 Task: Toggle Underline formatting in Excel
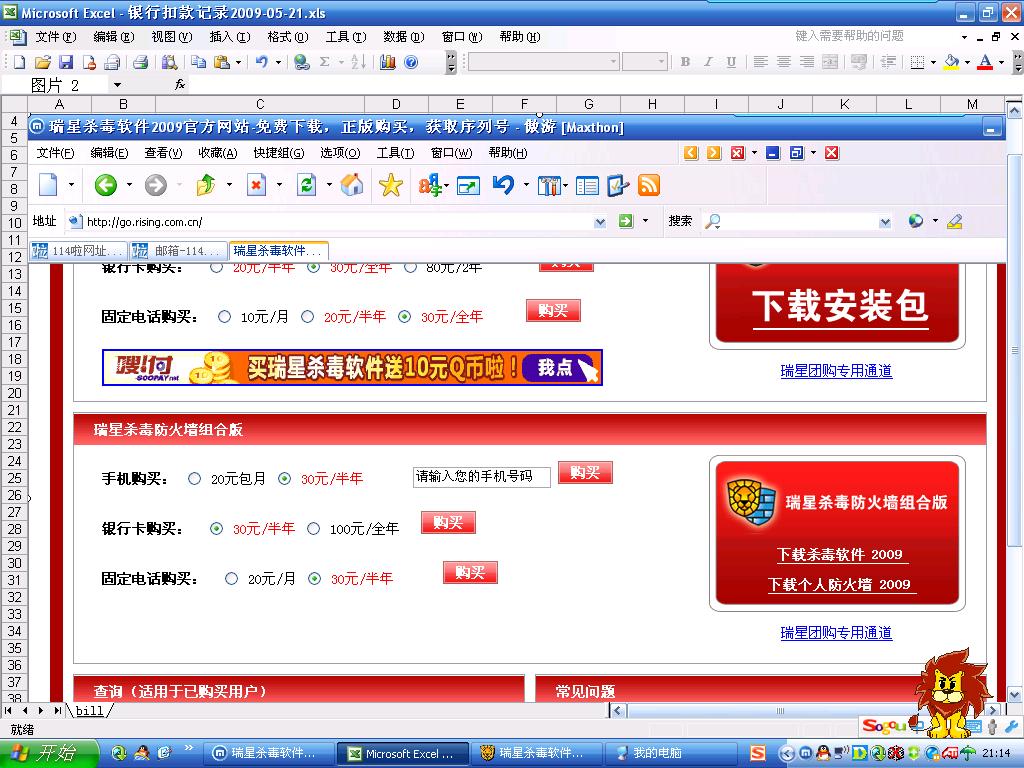coord(731,62)
